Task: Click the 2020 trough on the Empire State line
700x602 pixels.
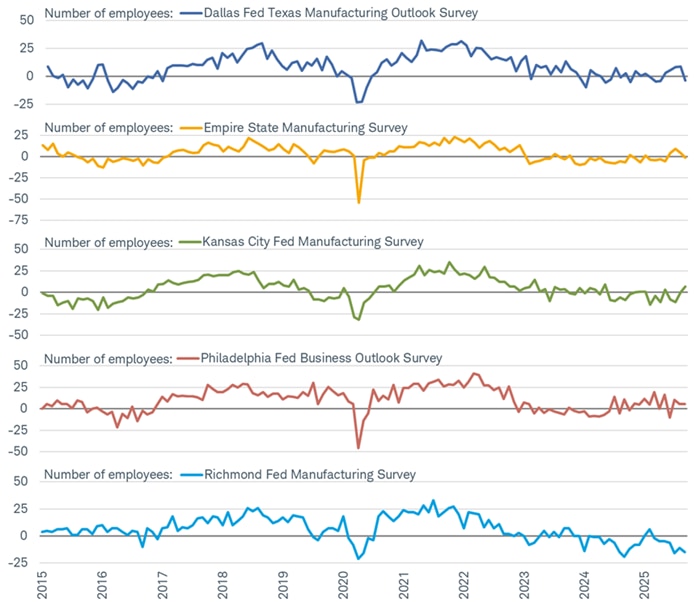Action: tap(359, 203)
